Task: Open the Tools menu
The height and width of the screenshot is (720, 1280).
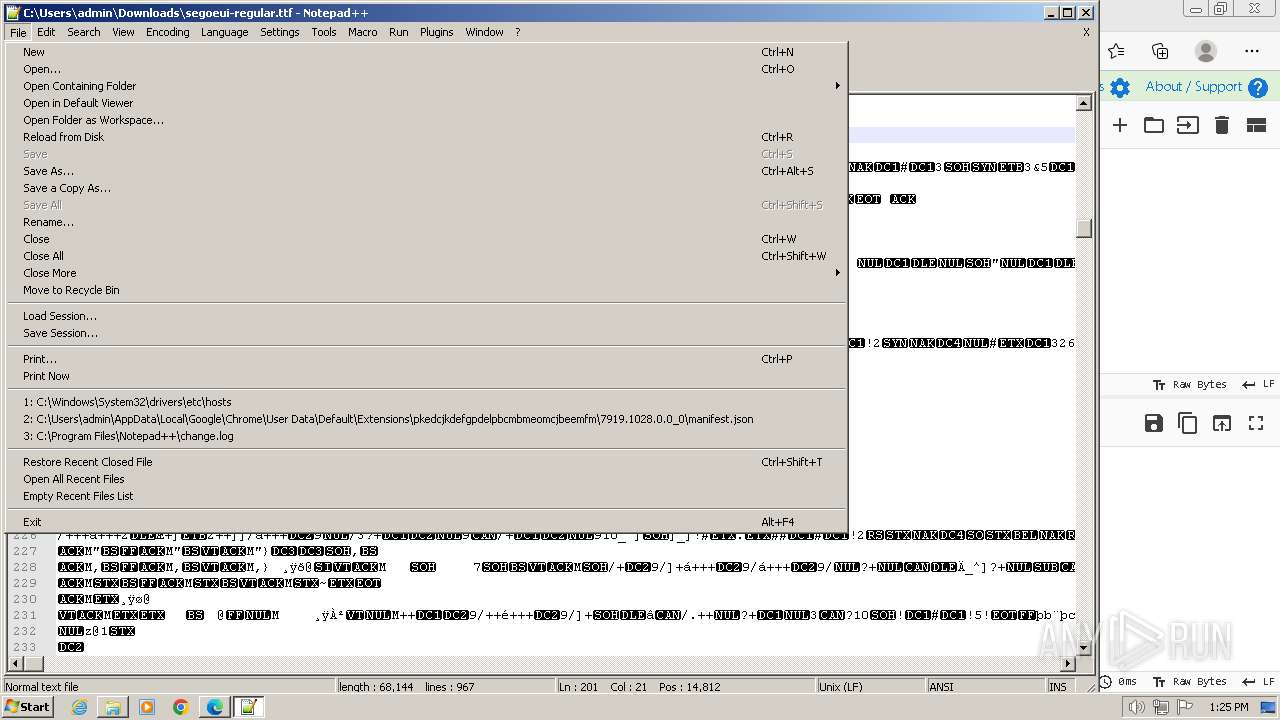Action: pyautogui.click(x=324, y=32)
